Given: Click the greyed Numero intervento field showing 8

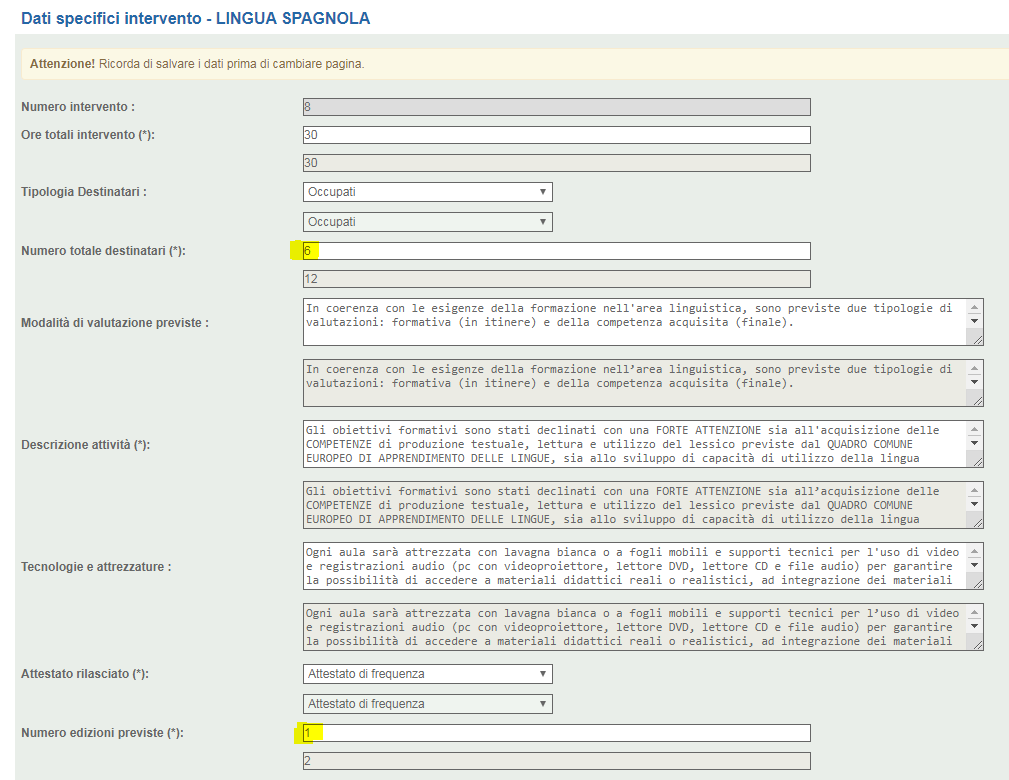Looking at the screenshot, I should click(556, 107).
